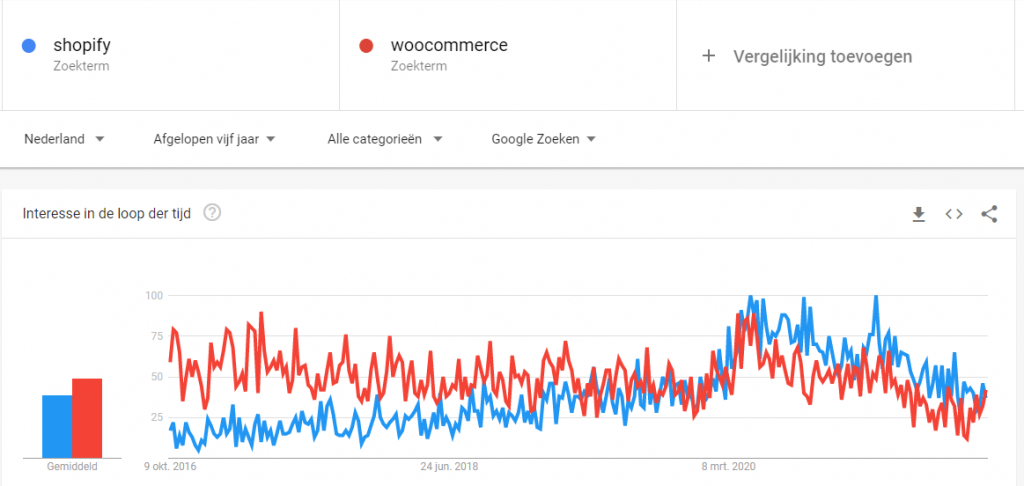Click the Gemiddeld label under the bars
Image resolution: width=1024 pixels, height=486 pixels.
[72, 466]
